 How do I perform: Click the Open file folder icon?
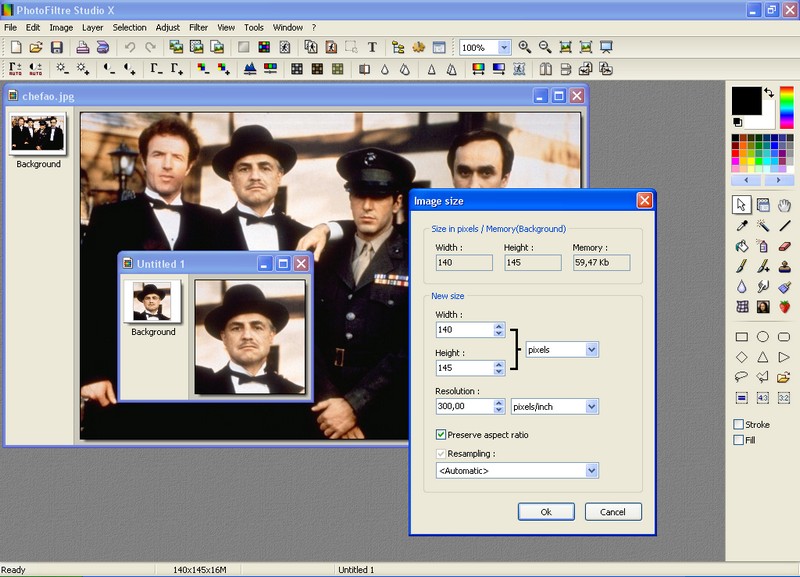tap(36, 47)
